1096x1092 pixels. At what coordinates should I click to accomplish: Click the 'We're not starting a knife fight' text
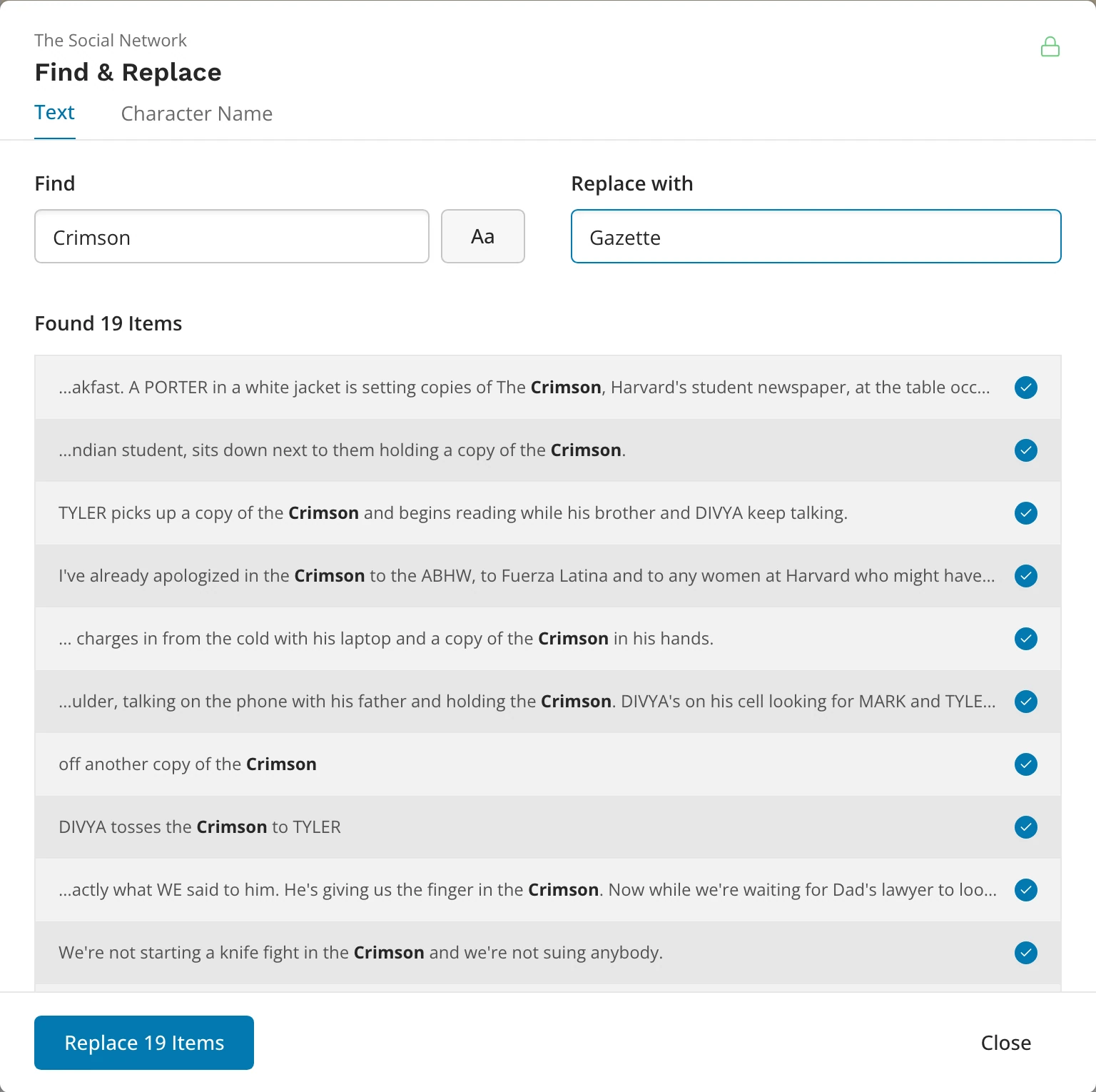point(361,953)
